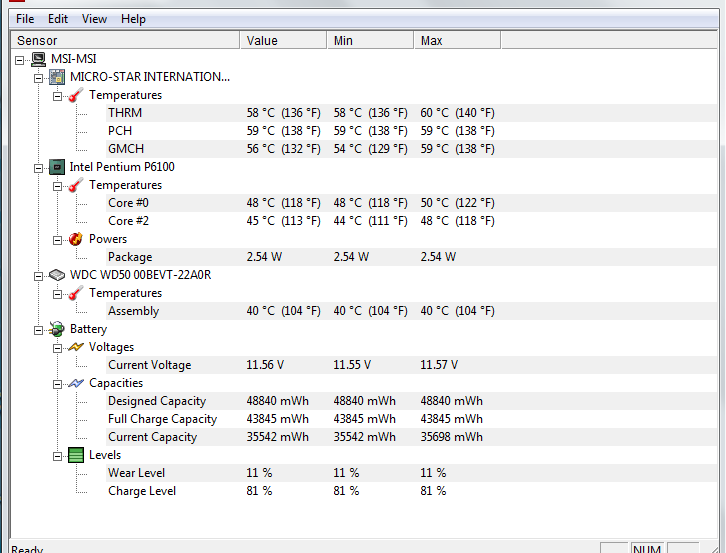Collapse motherboard Temperatures group
The image size is (726, 553).
click(57, 96)
